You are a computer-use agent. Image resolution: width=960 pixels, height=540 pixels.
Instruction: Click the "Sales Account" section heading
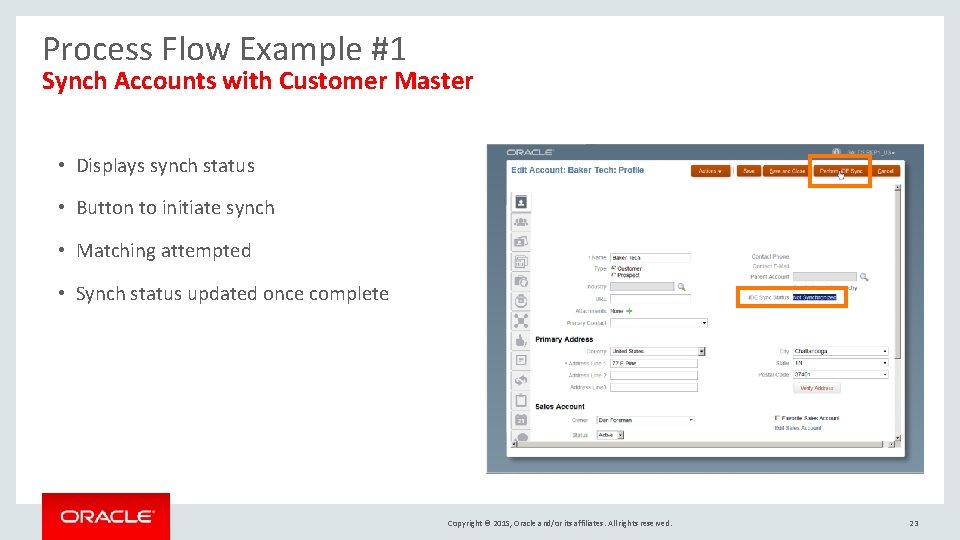point(560,407)
